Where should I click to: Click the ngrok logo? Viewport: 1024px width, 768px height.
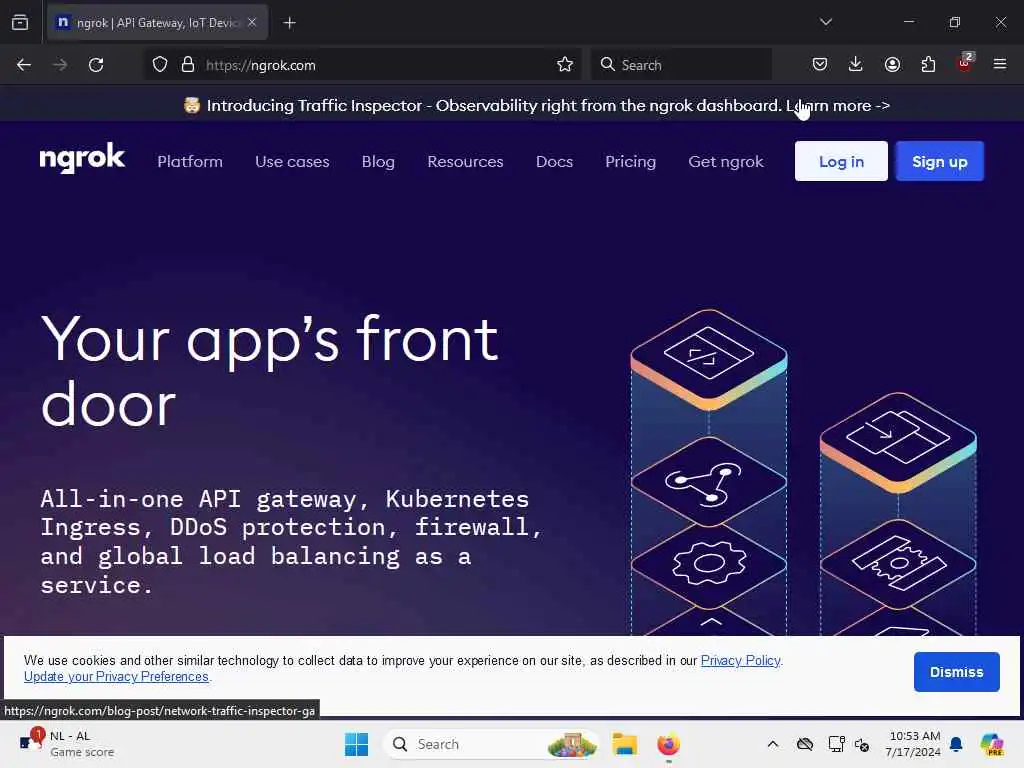tap(82, 159)
